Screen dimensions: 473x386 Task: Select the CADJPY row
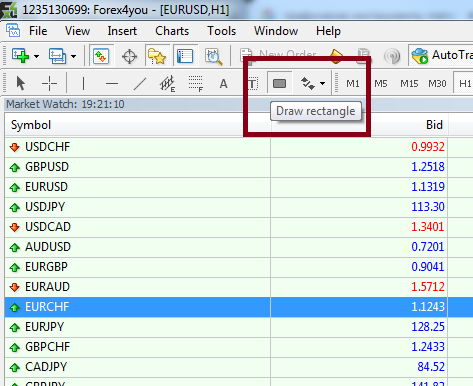click(x=239, y=367)
